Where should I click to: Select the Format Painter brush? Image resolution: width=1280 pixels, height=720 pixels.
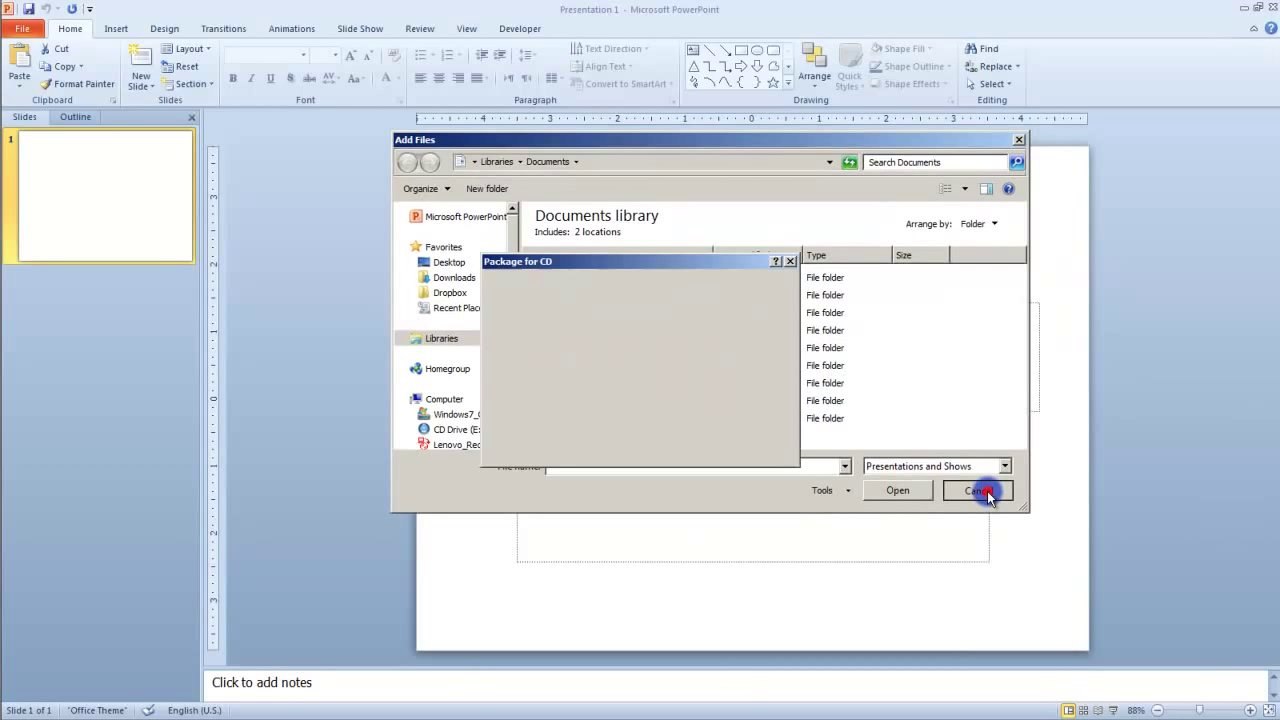click(x=77, y=84)
